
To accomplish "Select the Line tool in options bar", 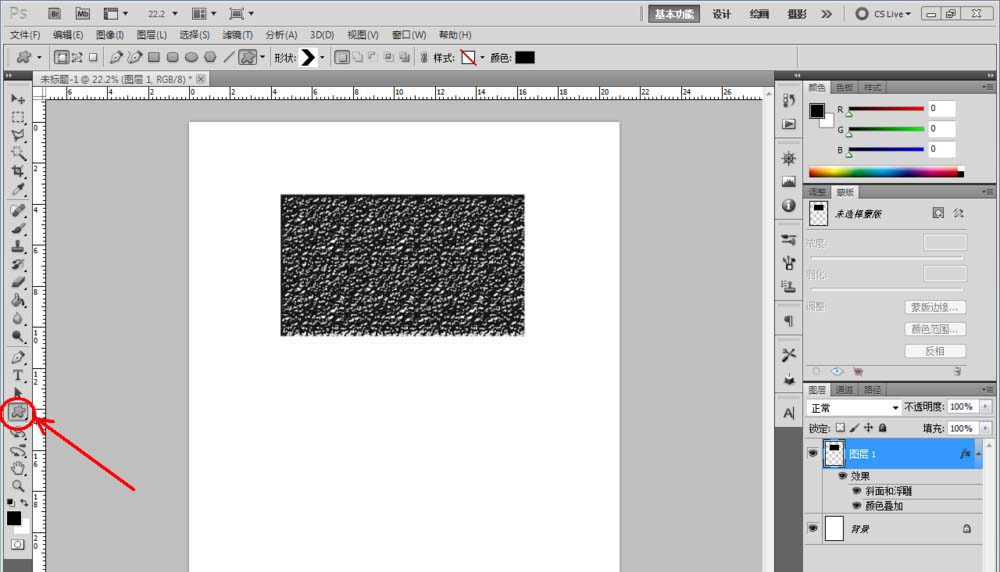I will click(228, 58).
